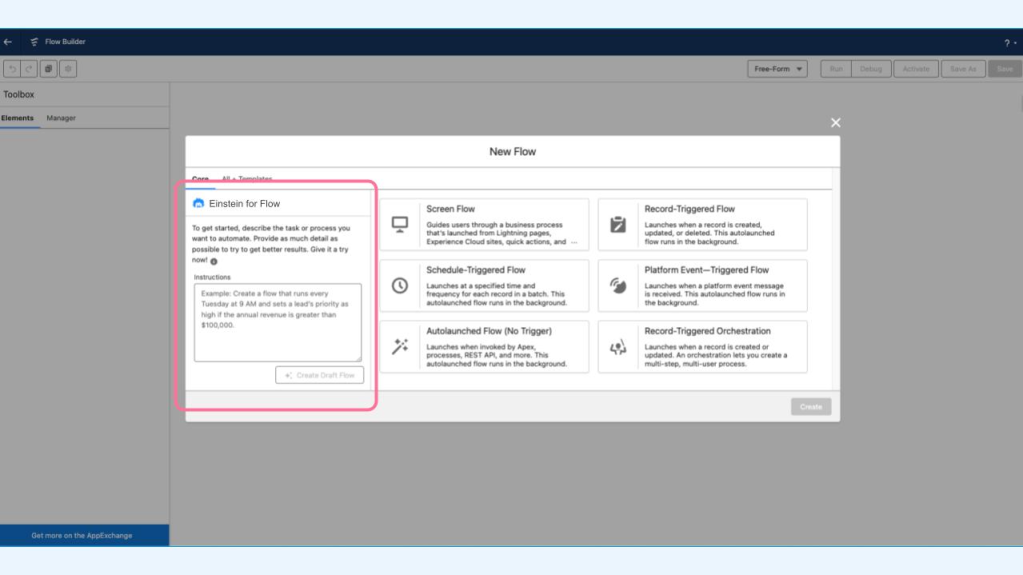
Task: Click the copy elements toolbar icon
Action: point(48,69)
